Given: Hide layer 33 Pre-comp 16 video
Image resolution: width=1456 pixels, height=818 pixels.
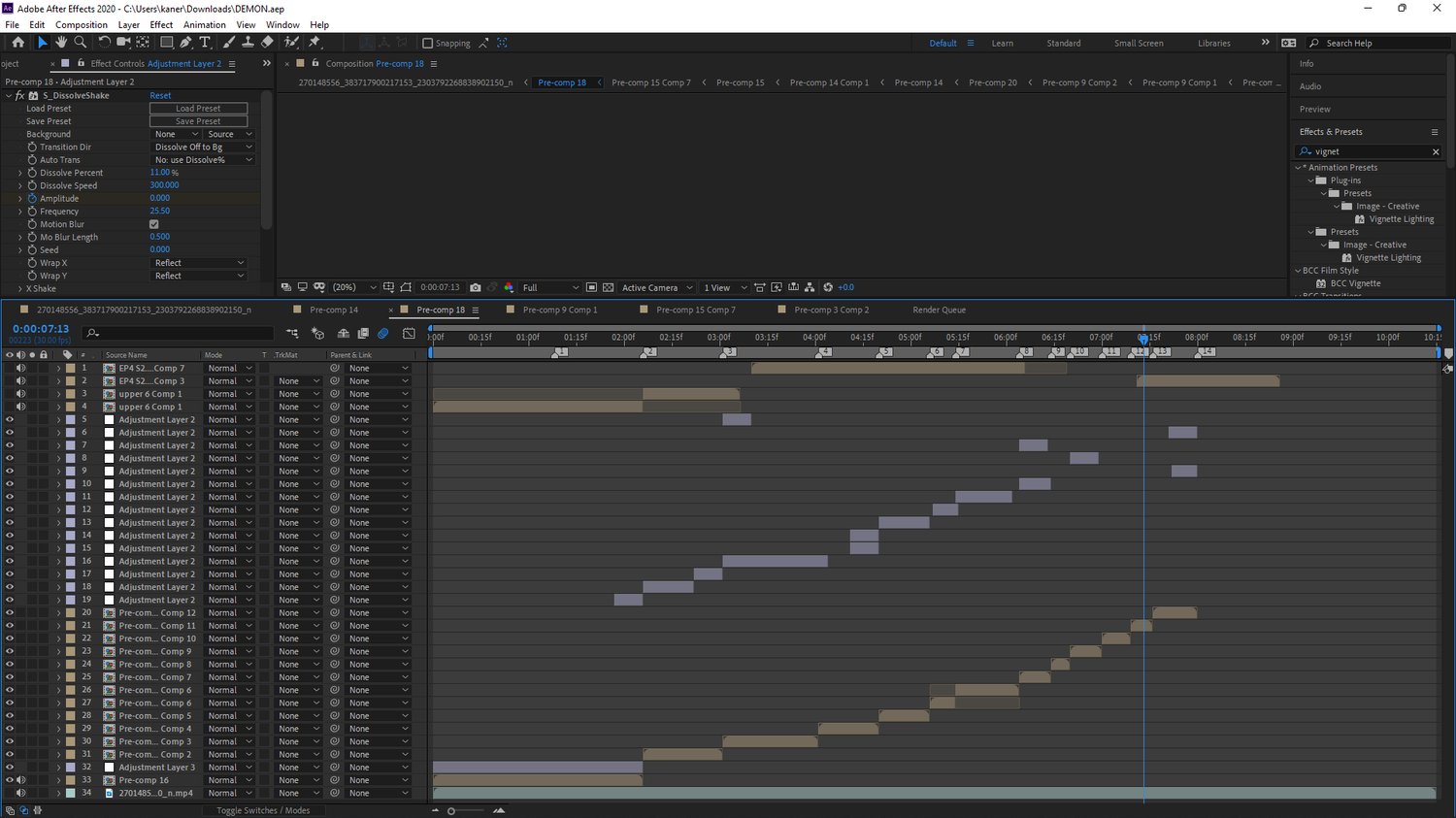Looking at the screenshot, I should [x=10, y=780].
